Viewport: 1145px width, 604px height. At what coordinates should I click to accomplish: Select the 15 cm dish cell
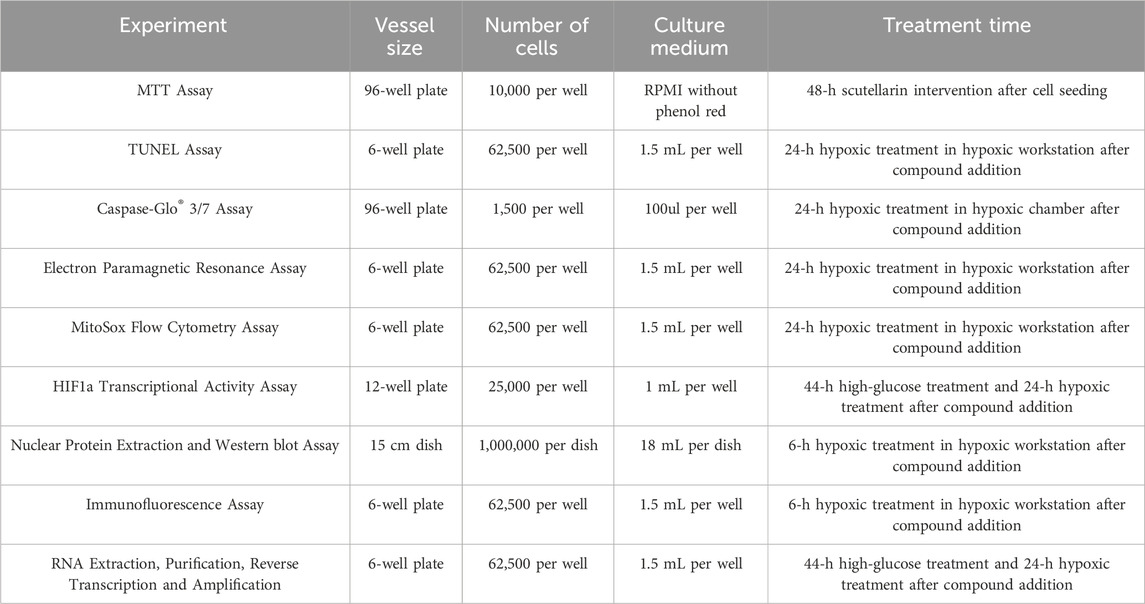pyautogui.click(x=405, y=446)
